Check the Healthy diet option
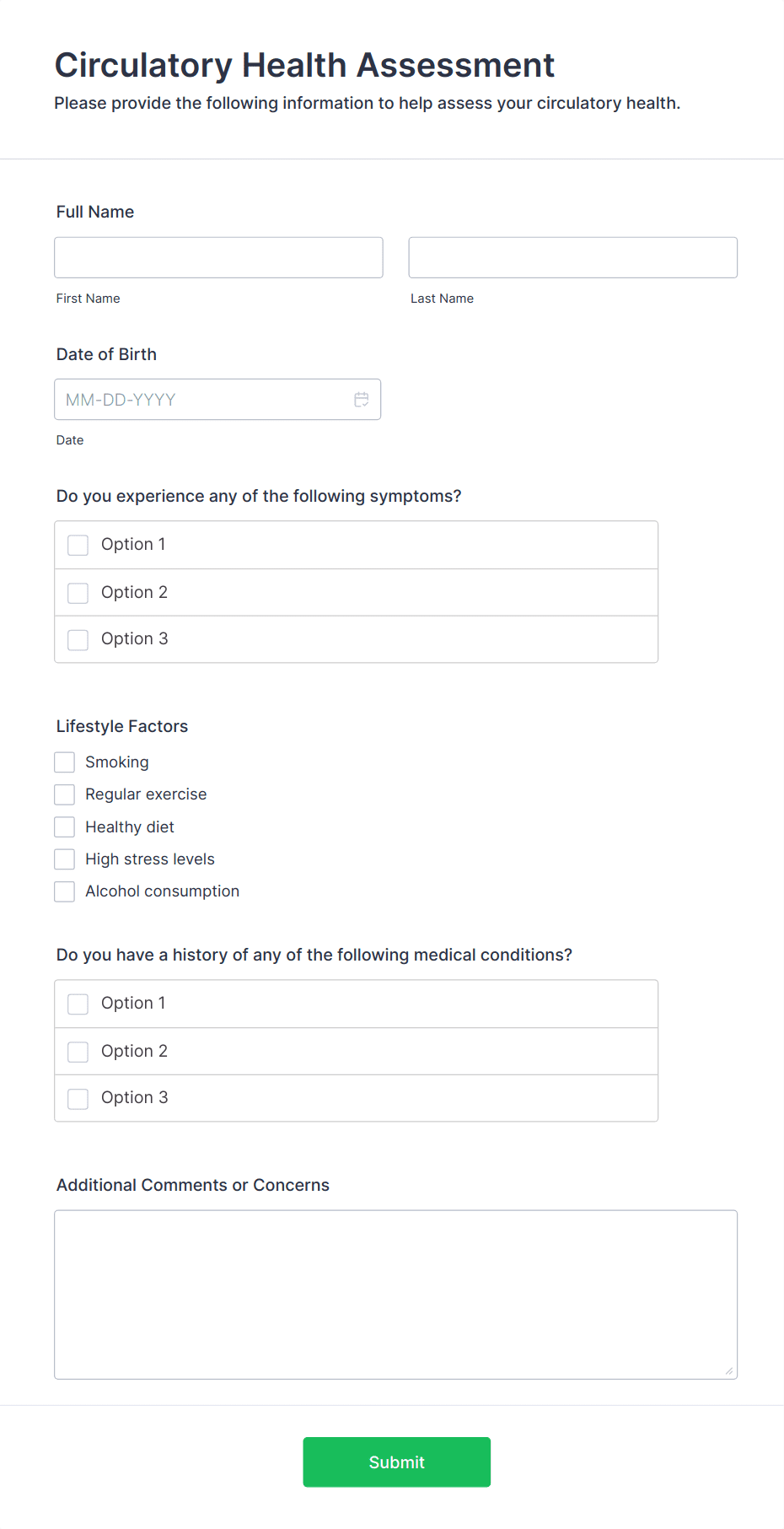This screenshot has height=1529, width=784. point(64,826)
